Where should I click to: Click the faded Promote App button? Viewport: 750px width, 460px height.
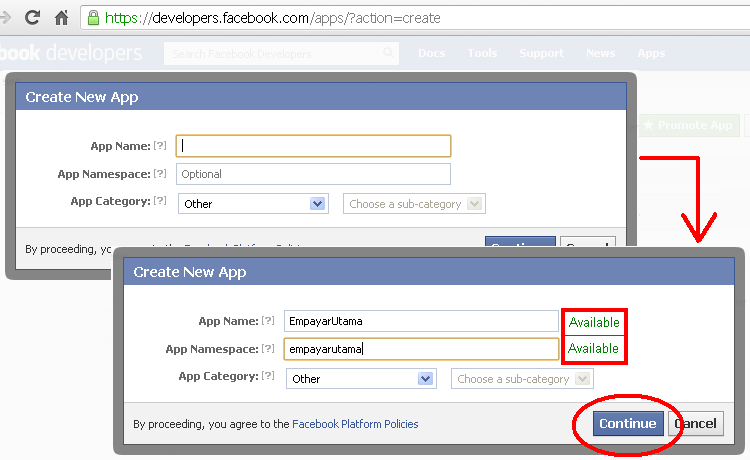(x=689, y=125)
